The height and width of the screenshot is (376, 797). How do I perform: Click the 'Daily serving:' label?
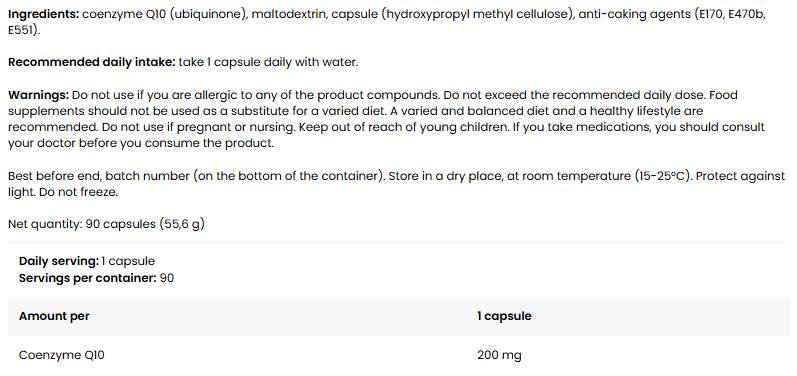(x=58, y=261)
